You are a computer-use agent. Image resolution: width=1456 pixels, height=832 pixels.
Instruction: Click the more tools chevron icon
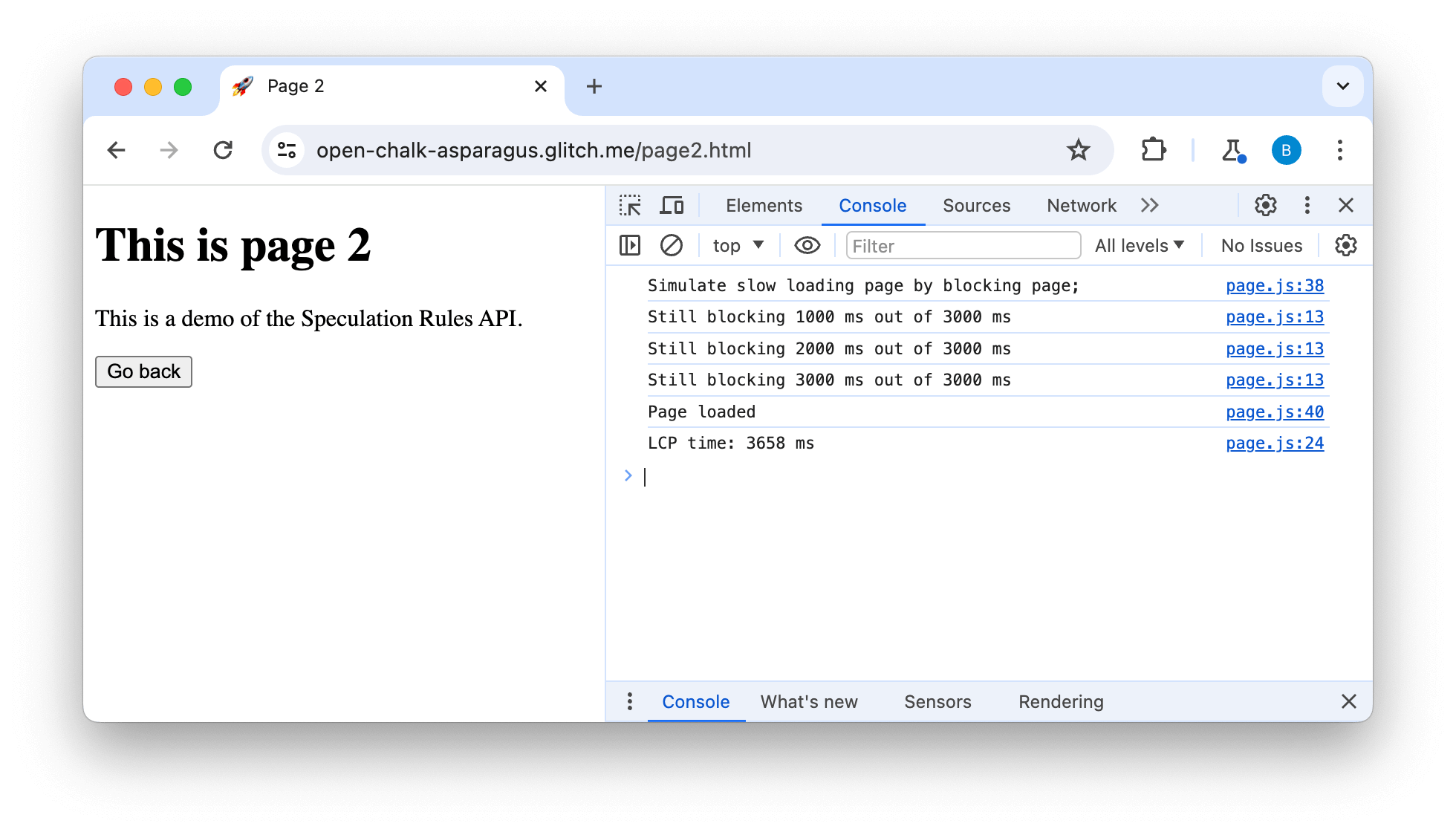click(1151, 205)
